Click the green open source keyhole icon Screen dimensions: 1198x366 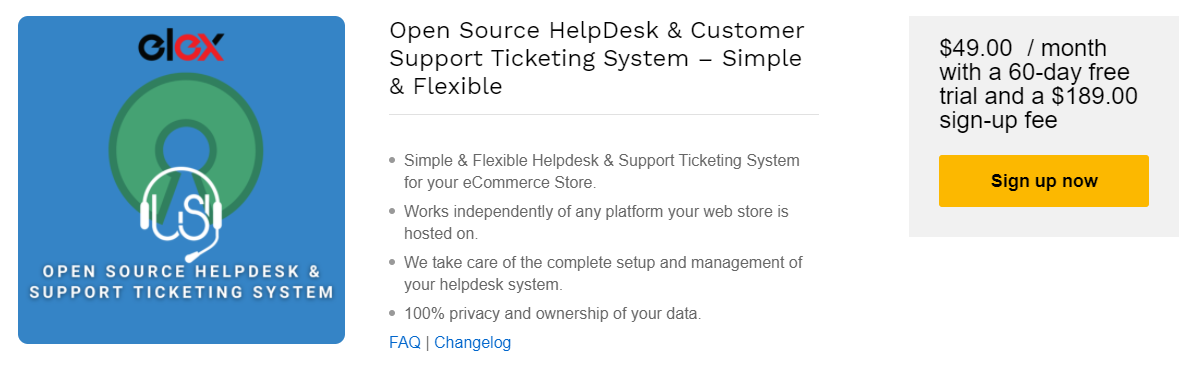(186, 143)
